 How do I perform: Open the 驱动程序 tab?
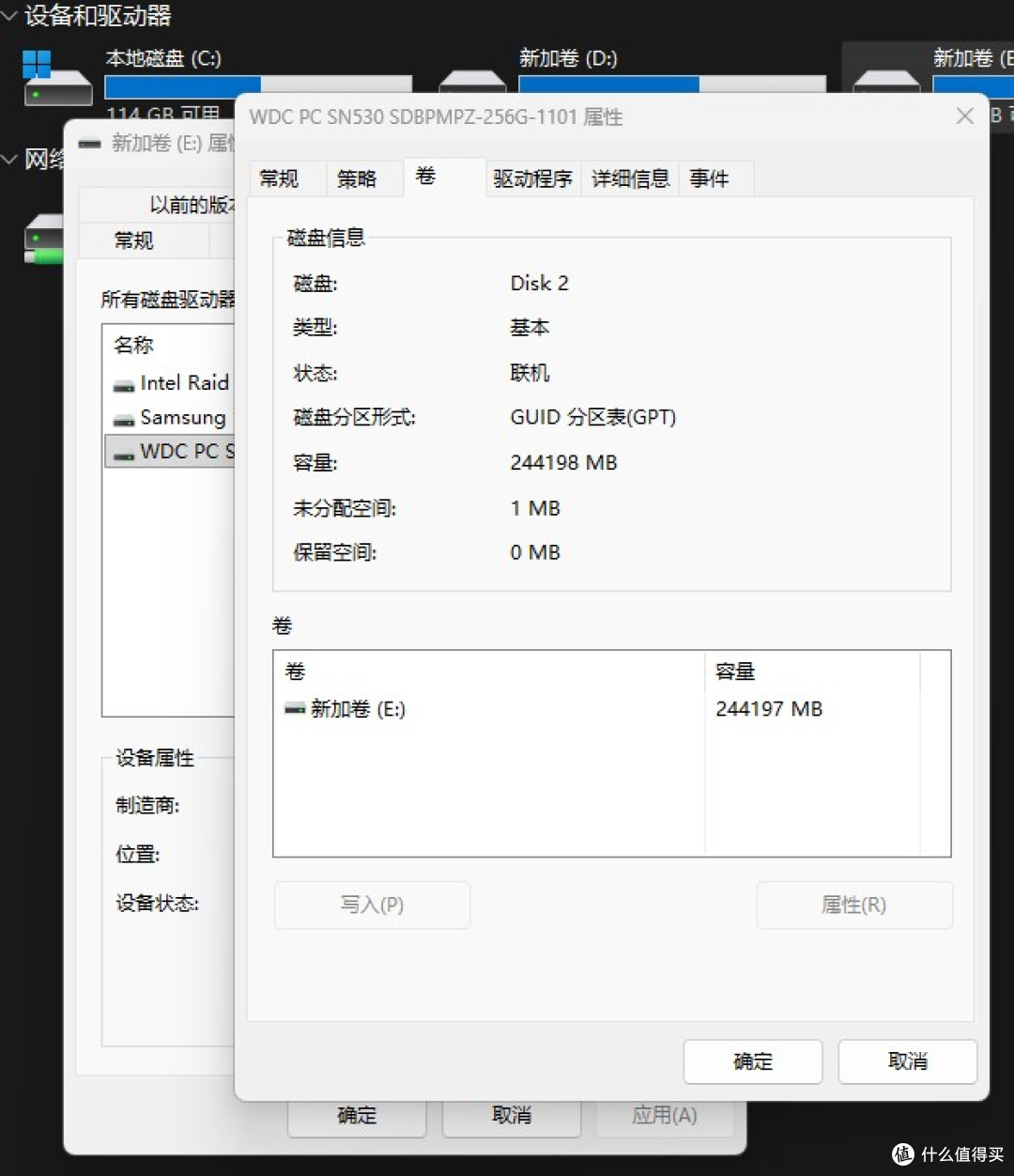pos(532,178)
